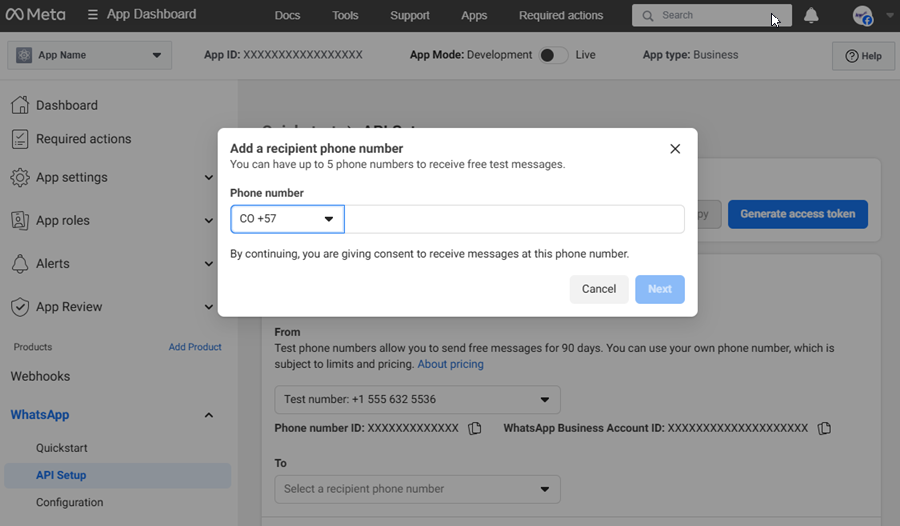900x526 pixels.
Task: Click the Dashboard house icon
Action: pos(20,105)
